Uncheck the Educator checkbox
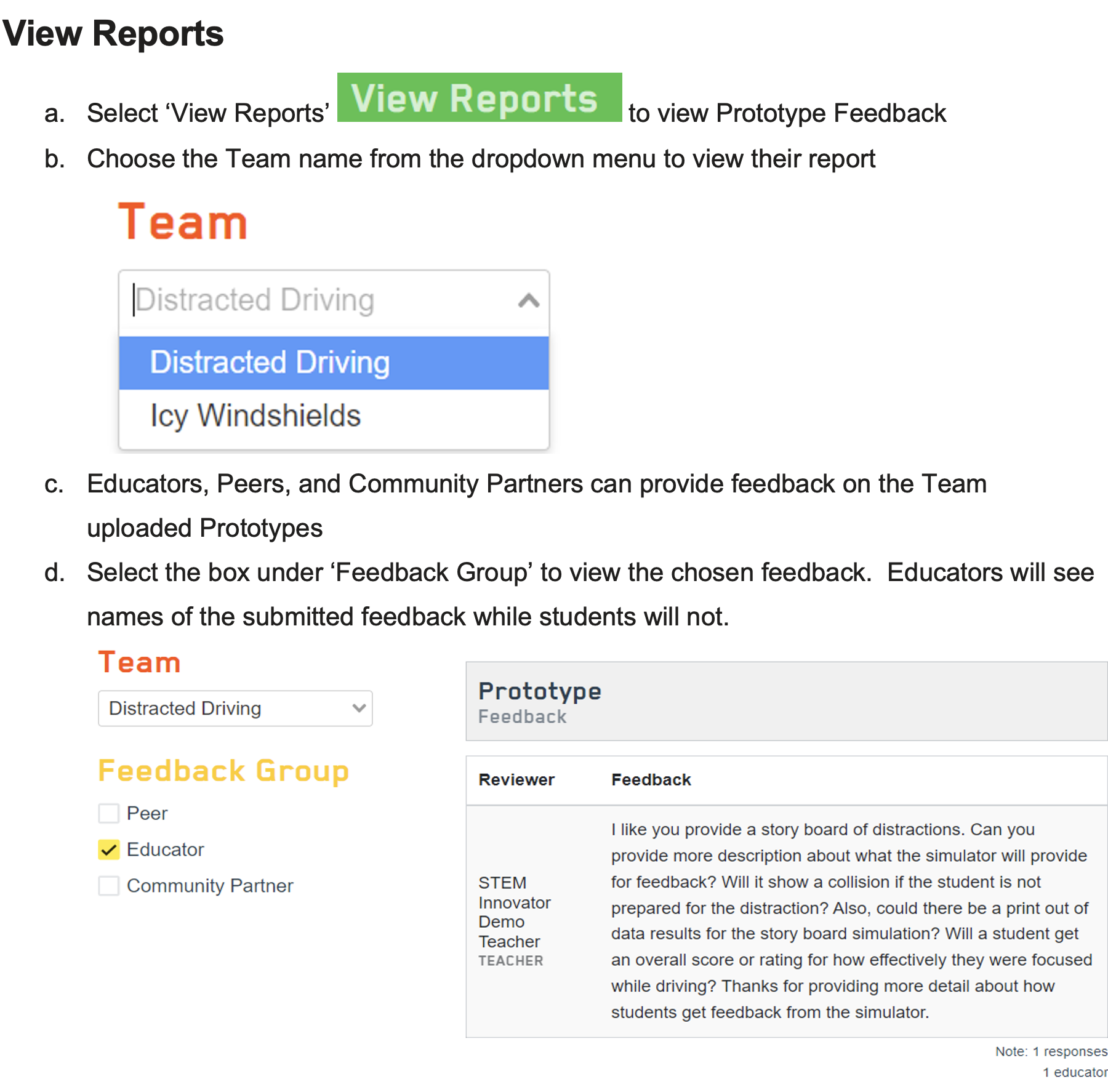 point(109,849)
